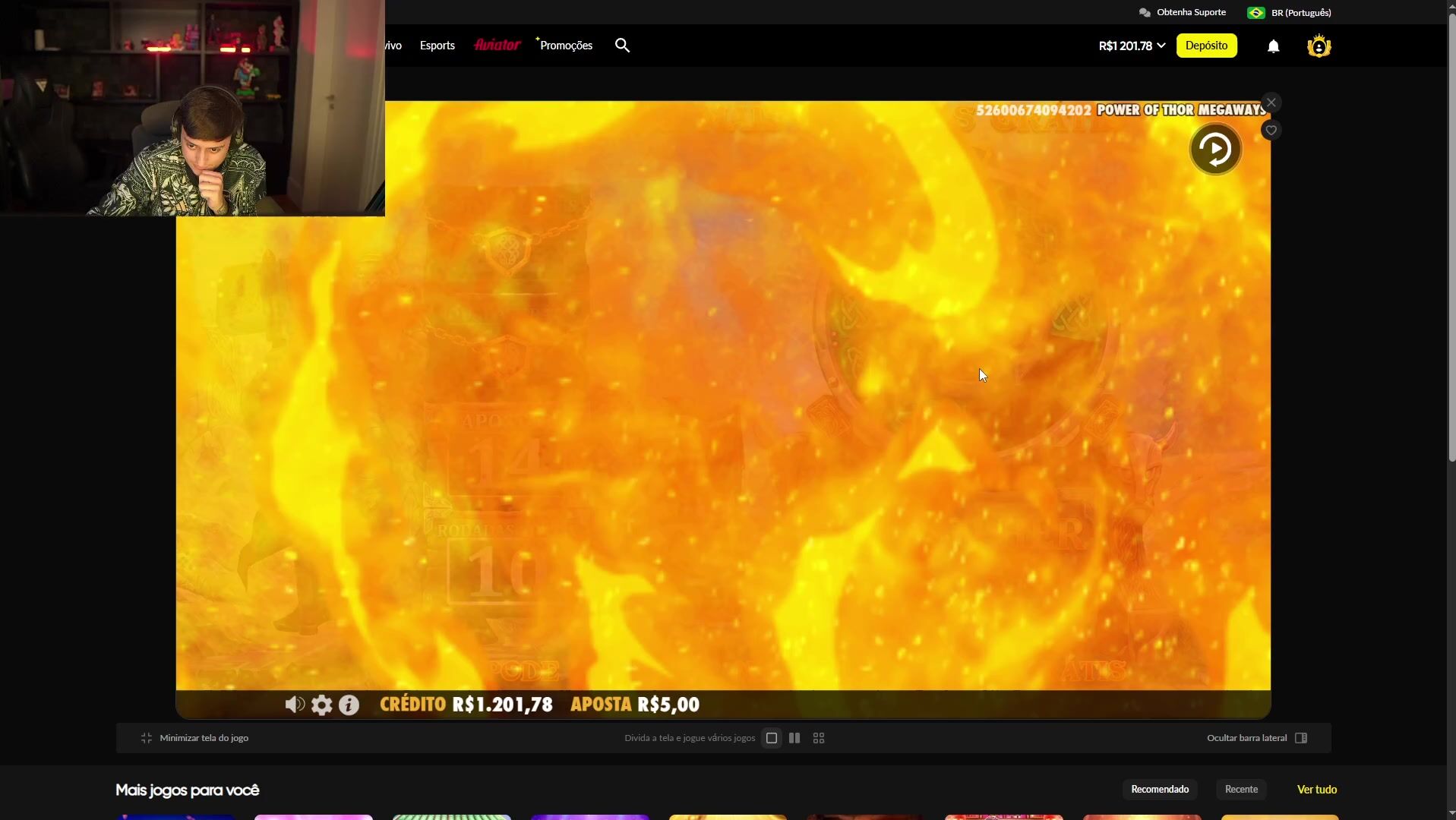The image size is (1456, 820).
Task: Select two-game split screen layout
Action: [794, 738]
